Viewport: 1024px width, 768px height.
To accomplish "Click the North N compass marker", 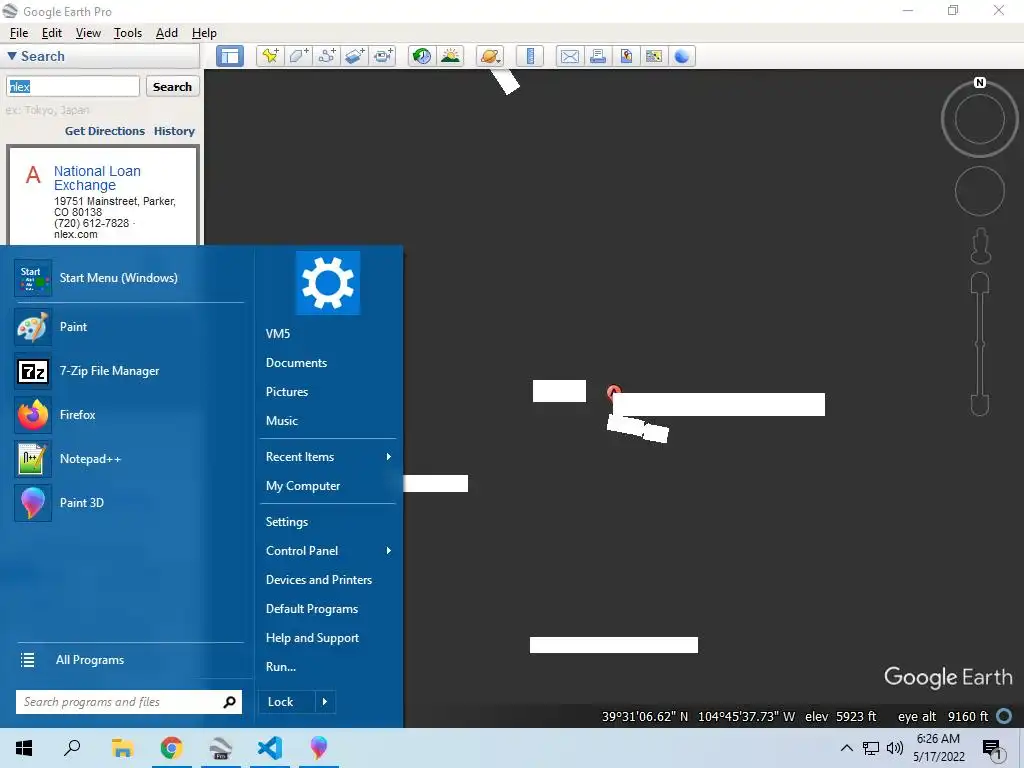I will tap(980, 82).
